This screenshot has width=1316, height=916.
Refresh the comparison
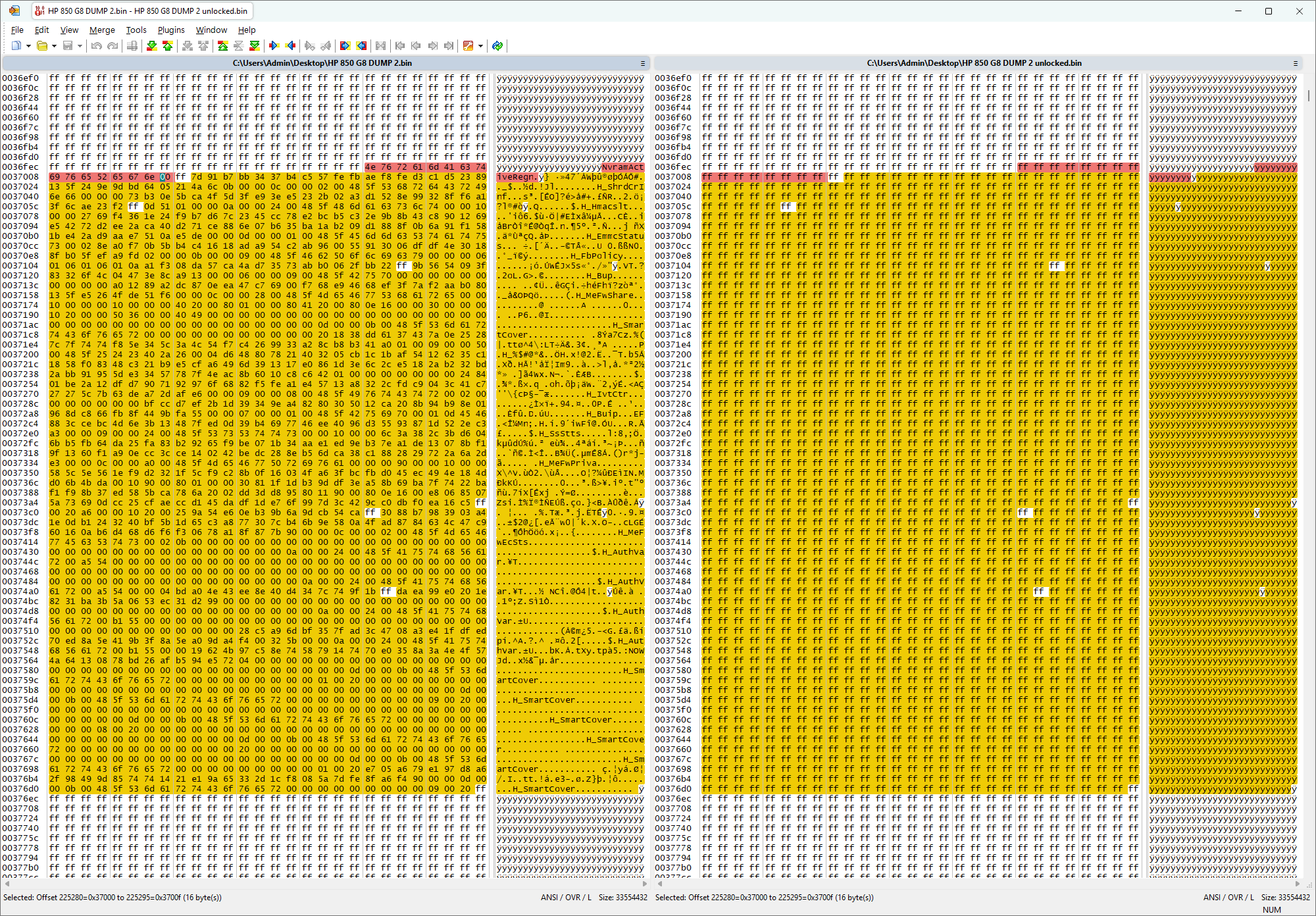(x=497, y=46)
